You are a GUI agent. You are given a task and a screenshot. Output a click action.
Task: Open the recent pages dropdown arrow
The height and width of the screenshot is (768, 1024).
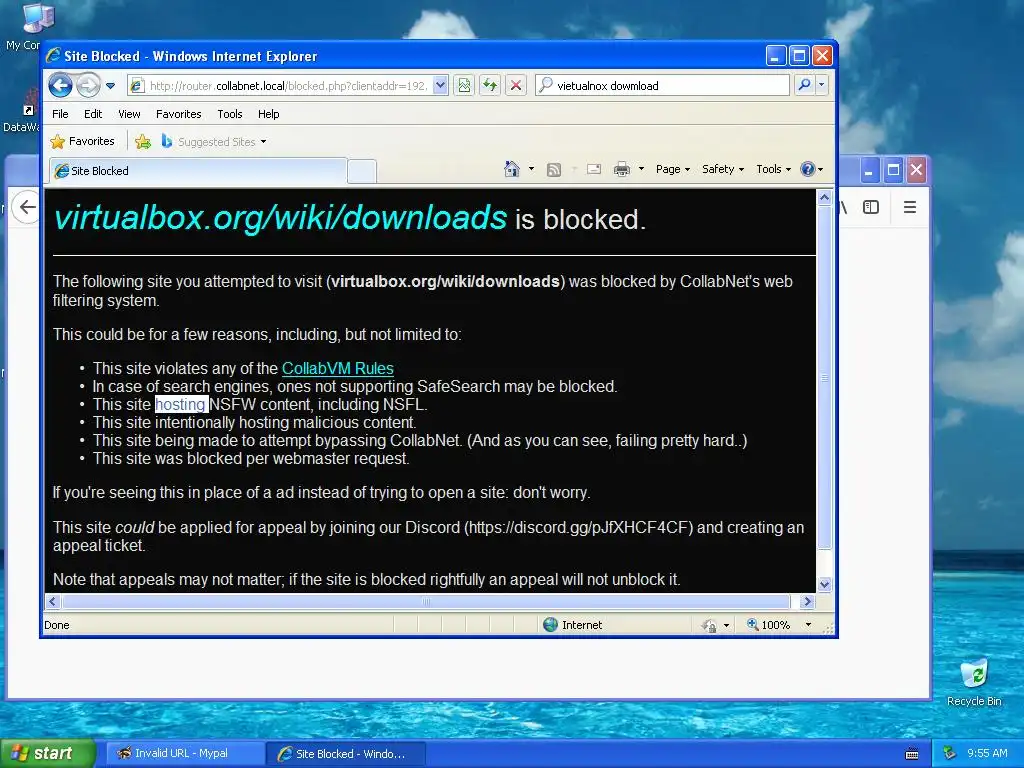110,86
